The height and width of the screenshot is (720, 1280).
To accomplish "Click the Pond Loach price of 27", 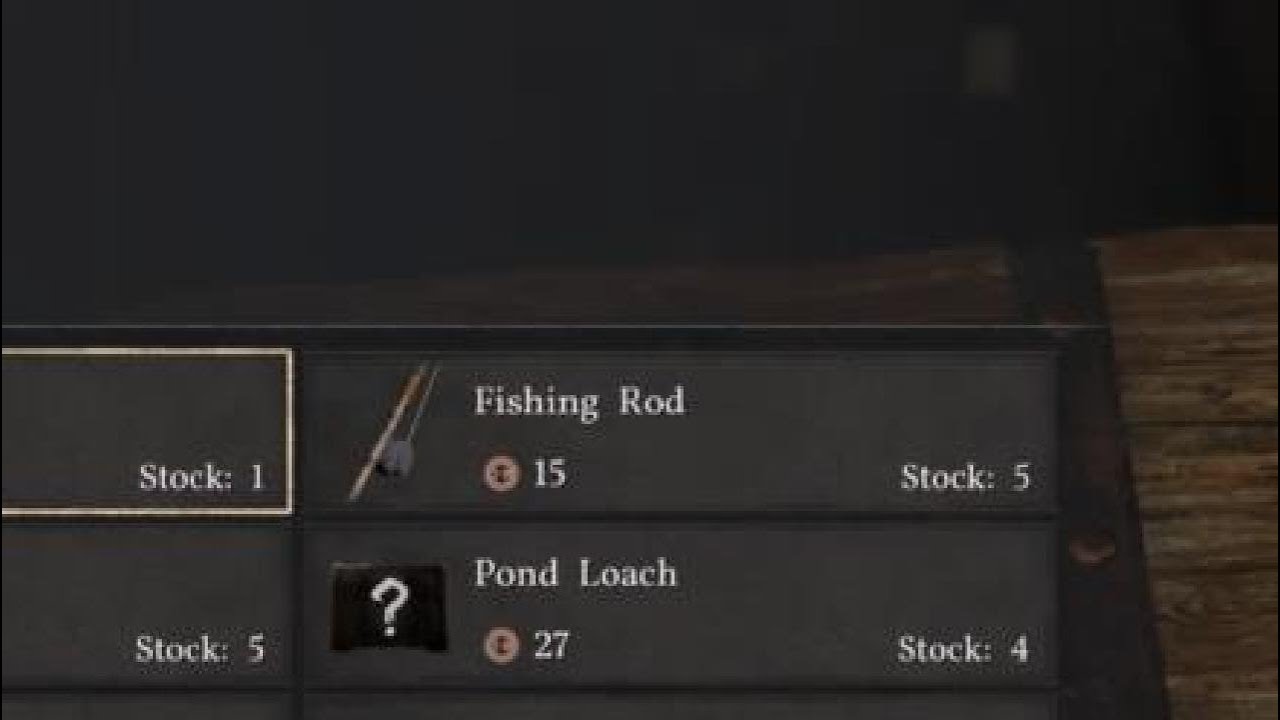I will point(551,645).
